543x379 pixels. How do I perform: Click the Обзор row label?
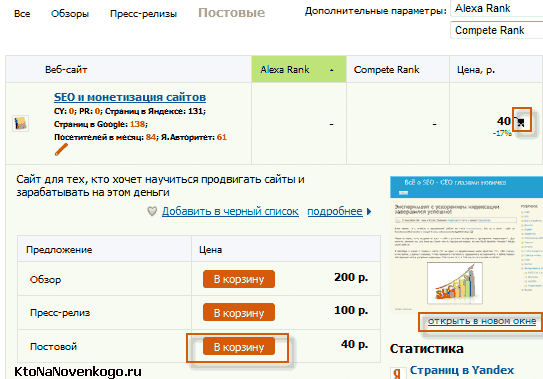45,280
